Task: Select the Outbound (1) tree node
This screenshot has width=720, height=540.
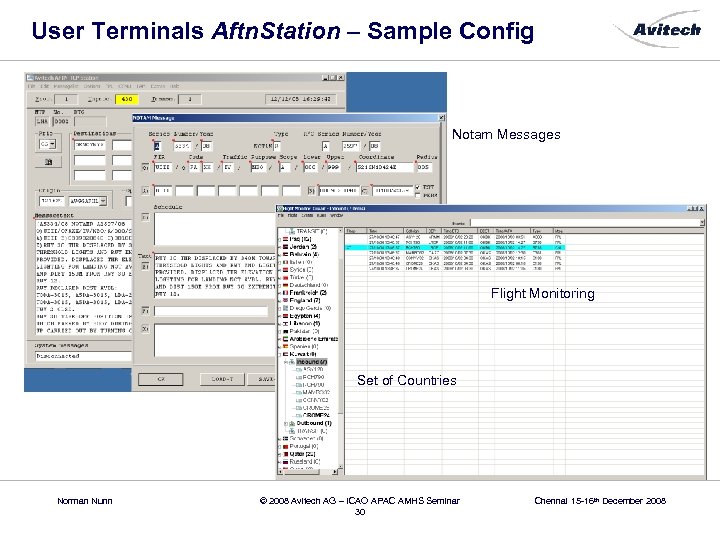Action: point(314,423)
